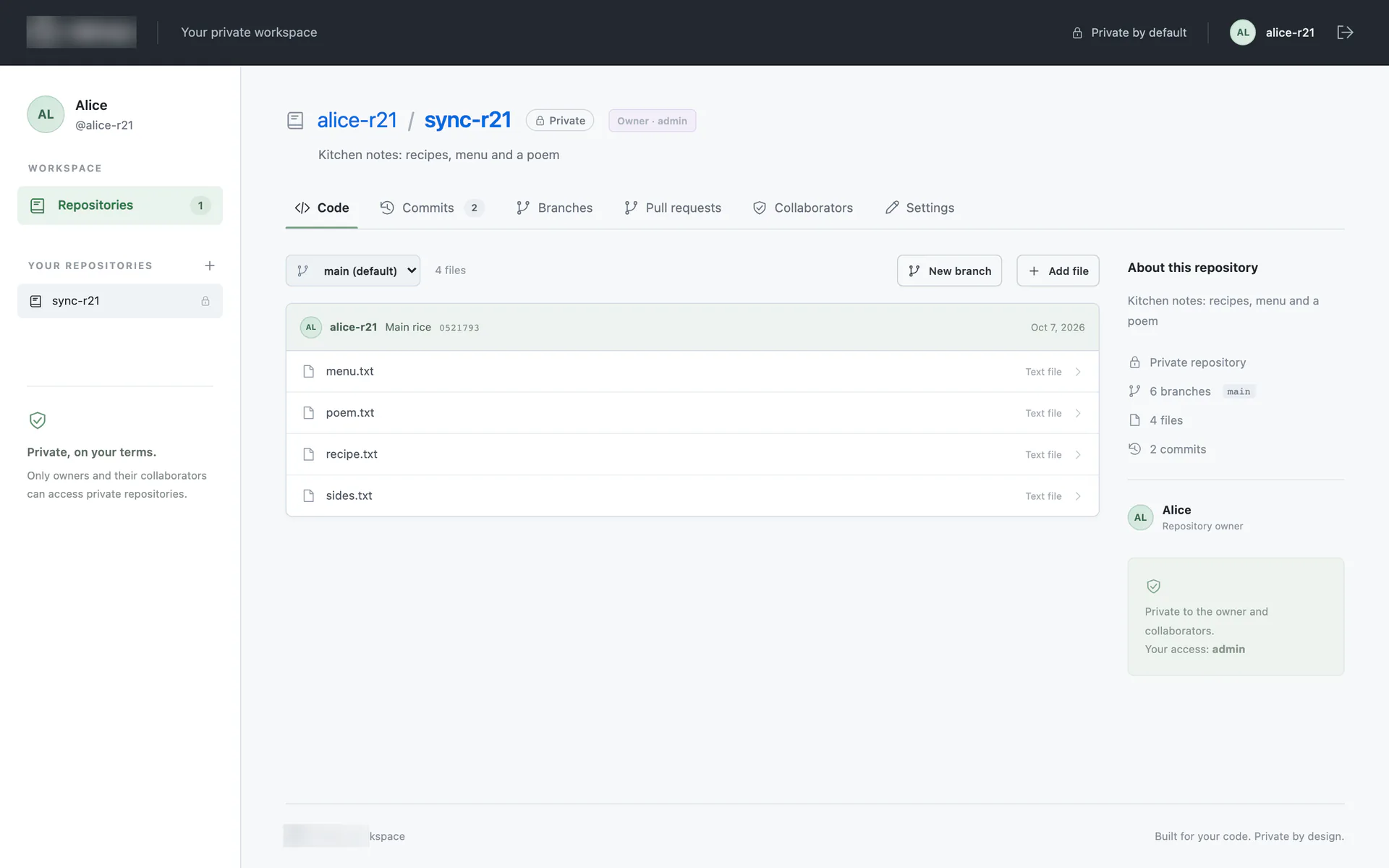The image size is (1389, 868).
Task: Open sync-r21 in Your Repositories list
Action: coord(120,301)
